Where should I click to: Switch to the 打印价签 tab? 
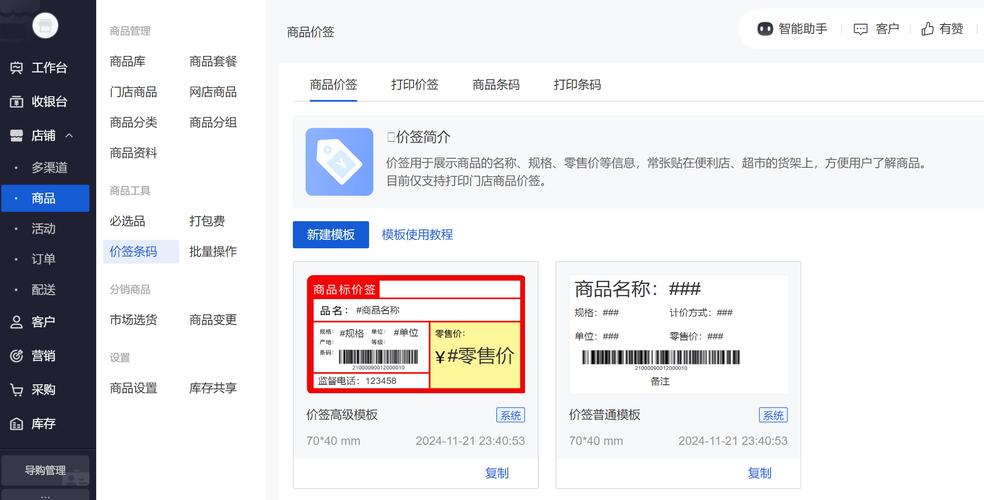[414, 85]
